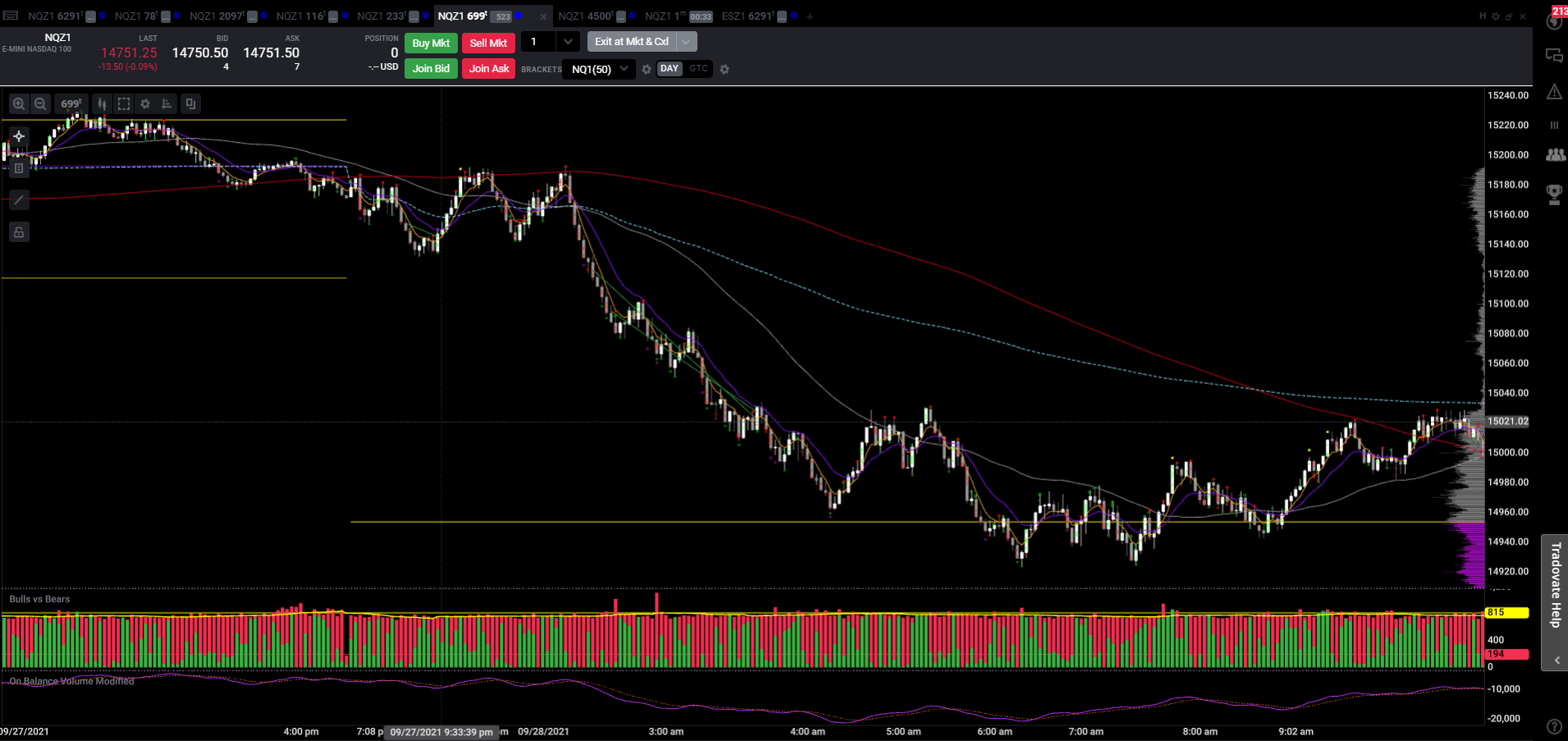Screen dimensions: 1568x741
Task: Click the copy/duplicate chart icon
Action: tap(190, 103)
